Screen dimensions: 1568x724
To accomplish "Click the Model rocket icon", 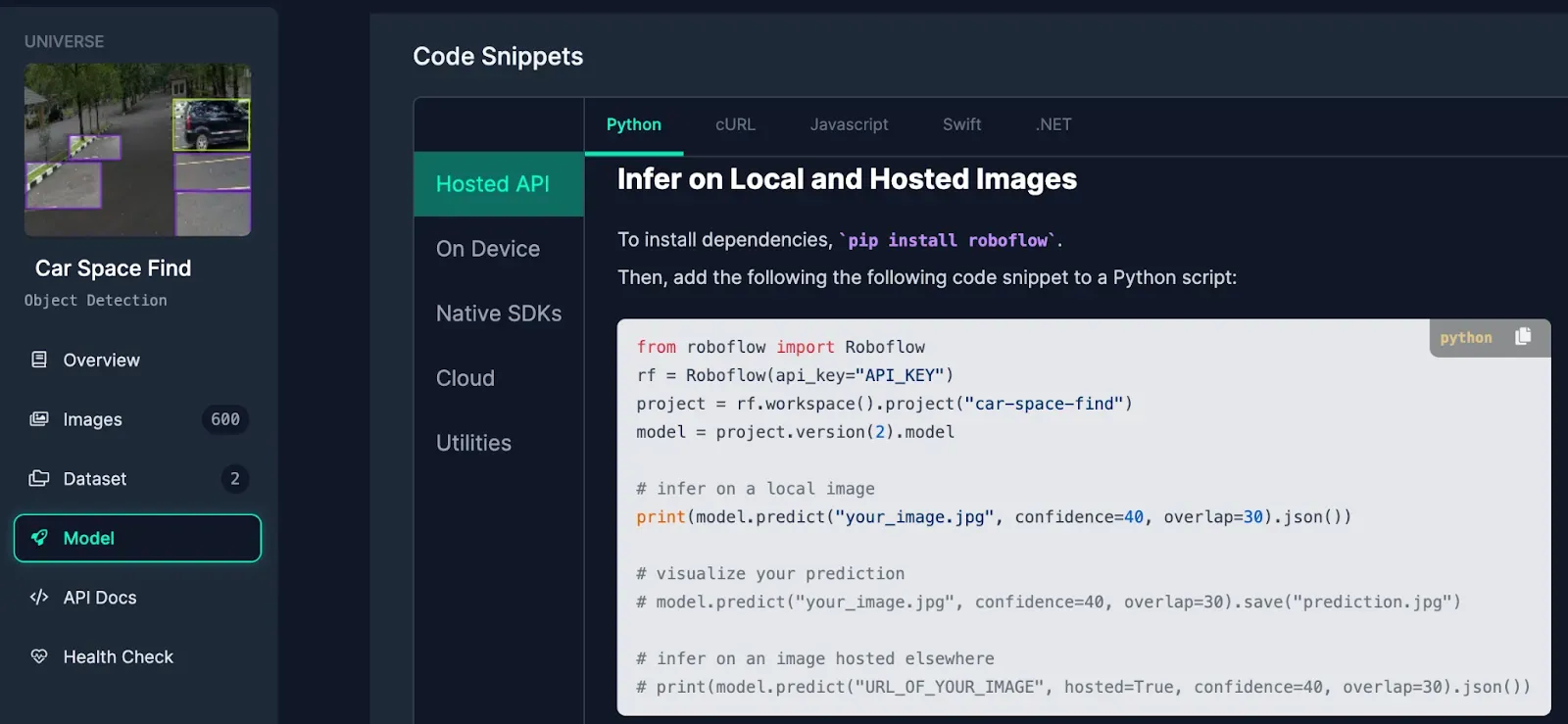I will tap(39, 538).
